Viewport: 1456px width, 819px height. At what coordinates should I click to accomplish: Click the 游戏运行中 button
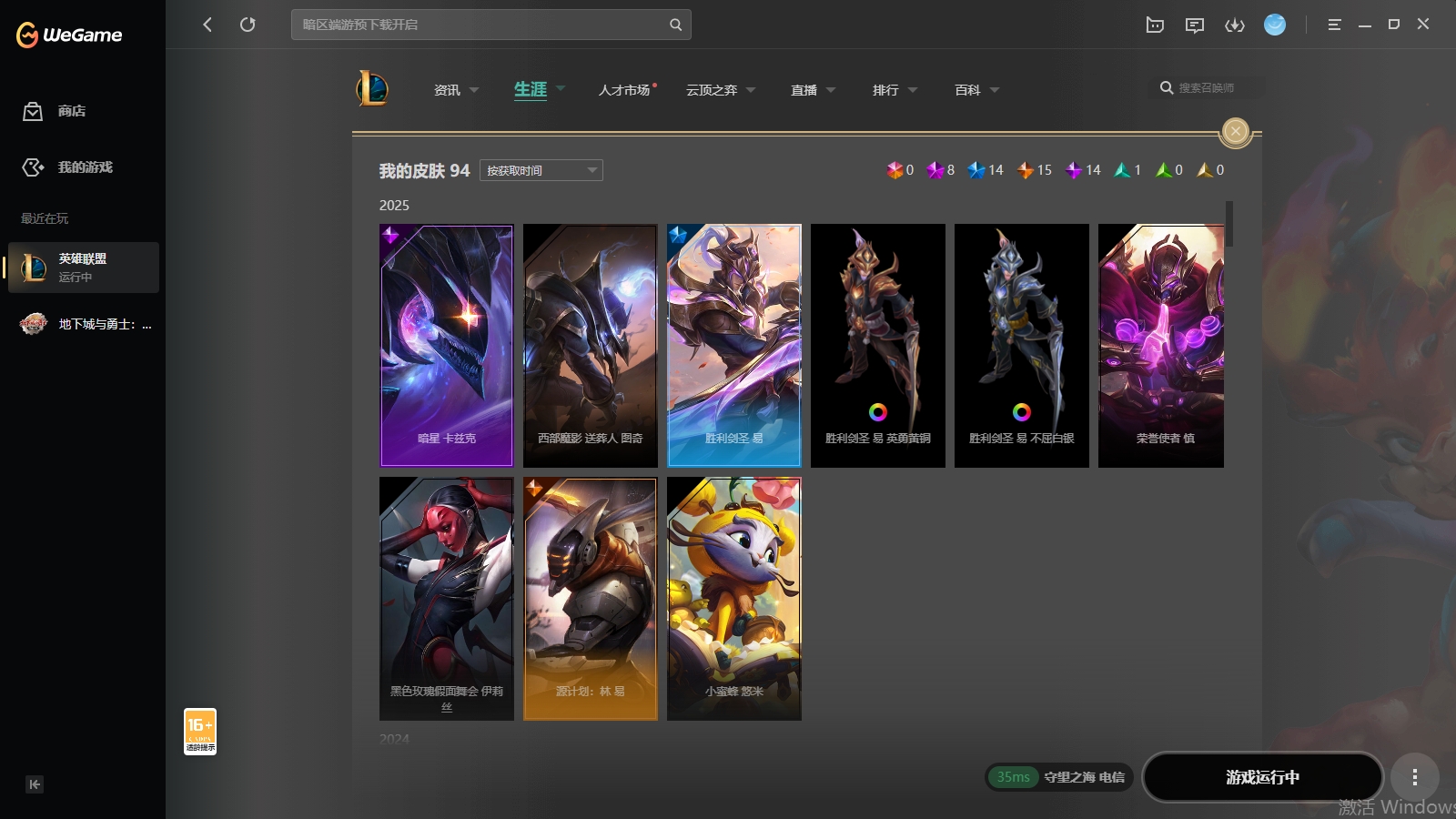[1262, 777]
